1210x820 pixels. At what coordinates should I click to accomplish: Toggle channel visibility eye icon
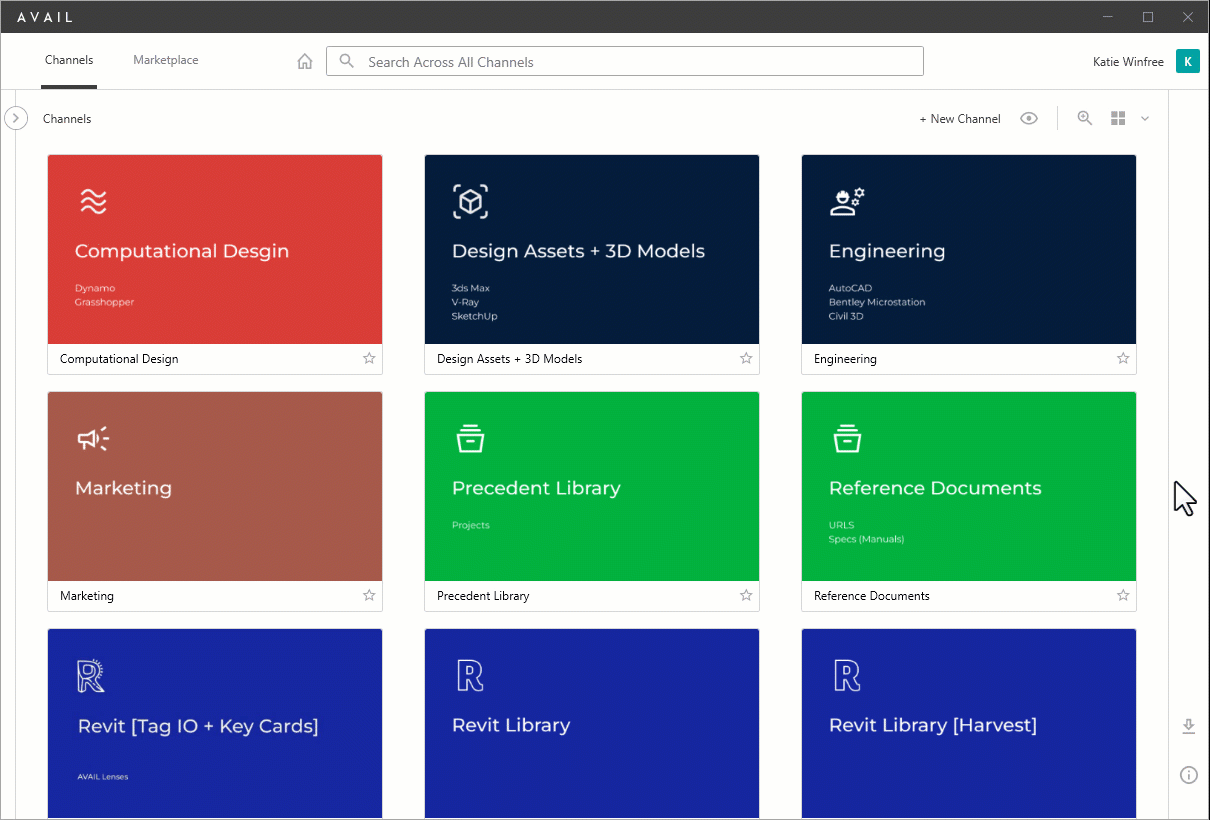pos(1029,118)
